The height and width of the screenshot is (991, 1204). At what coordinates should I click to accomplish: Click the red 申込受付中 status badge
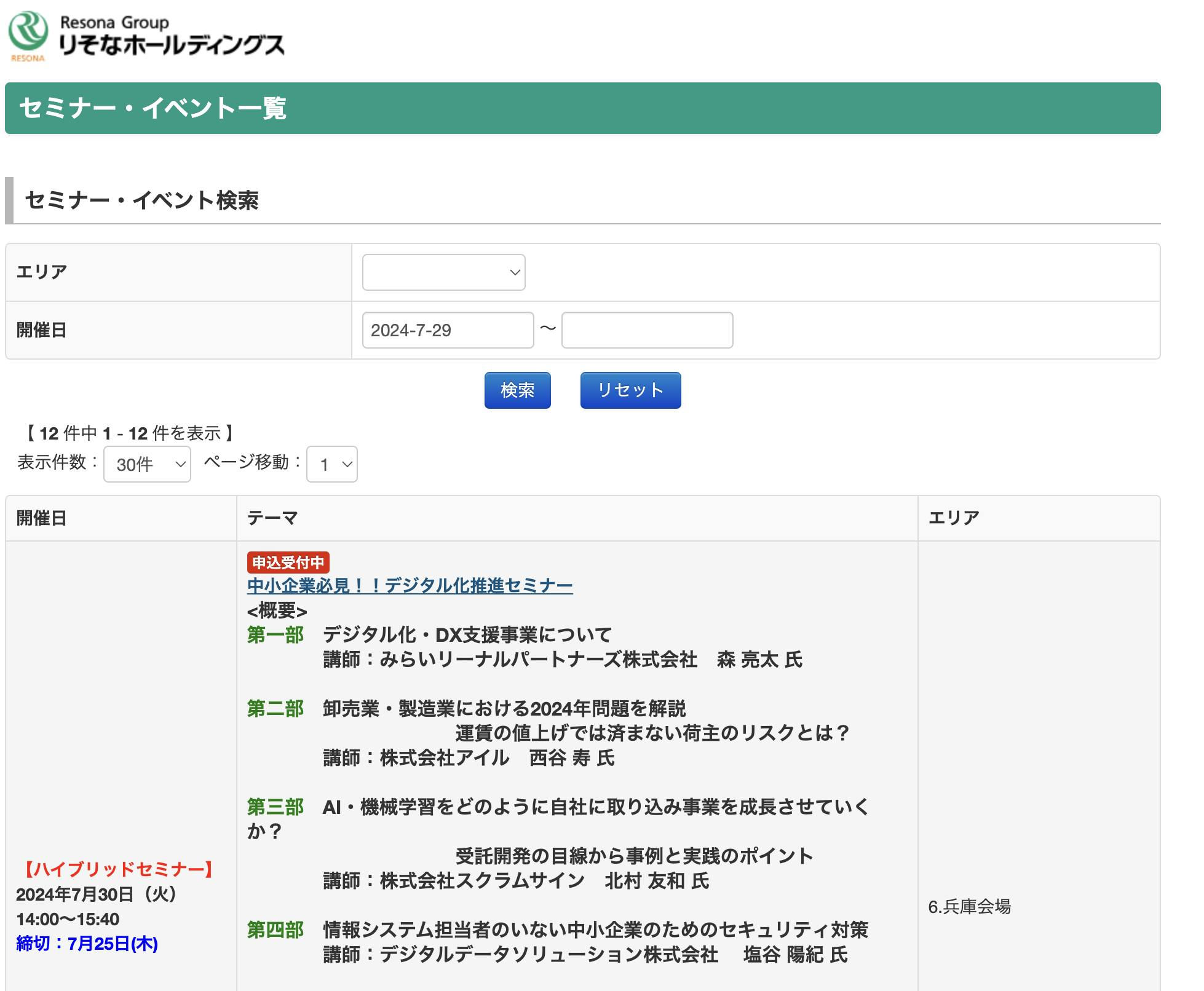click(x=288, y=562)
